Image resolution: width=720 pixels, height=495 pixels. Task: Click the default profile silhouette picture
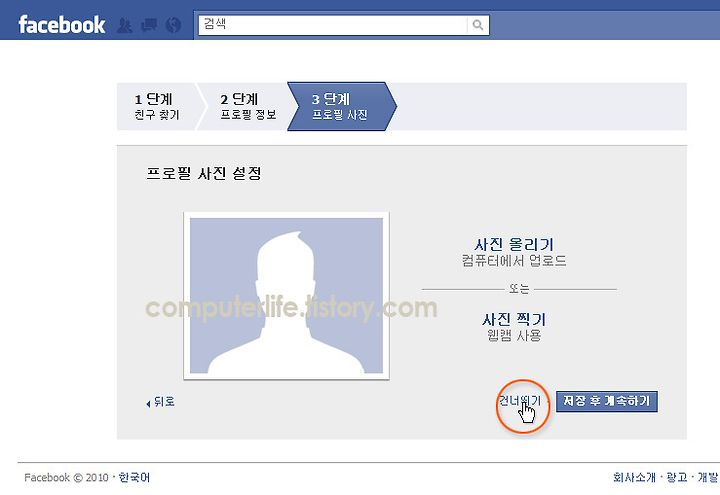[286, 296]
